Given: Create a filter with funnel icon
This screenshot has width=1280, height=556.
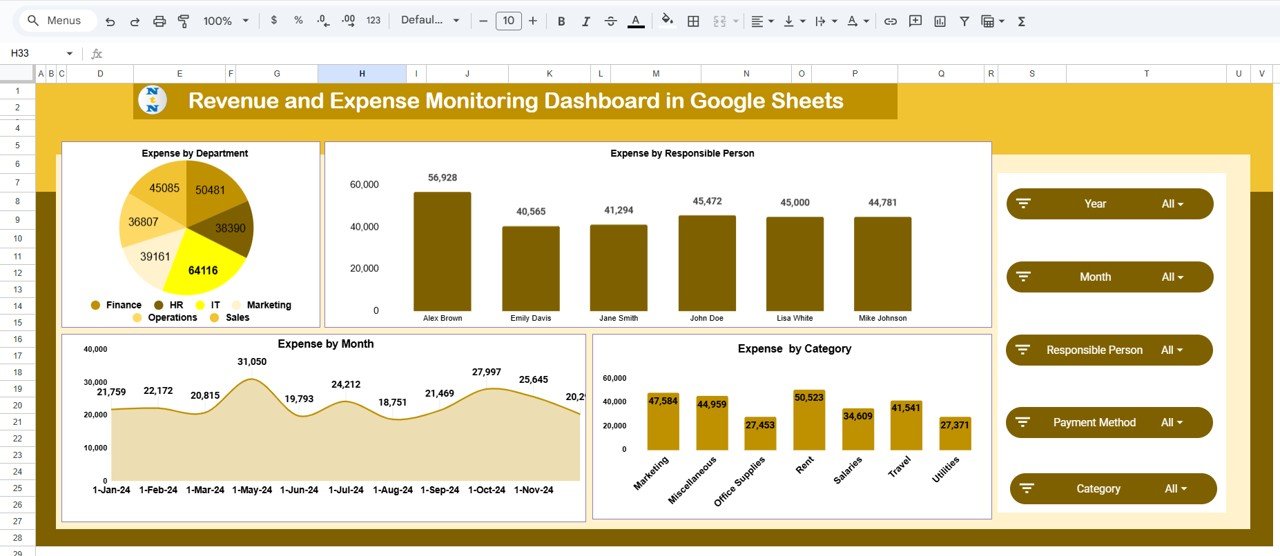Looking at the screenshot, I should coord(964,21).
